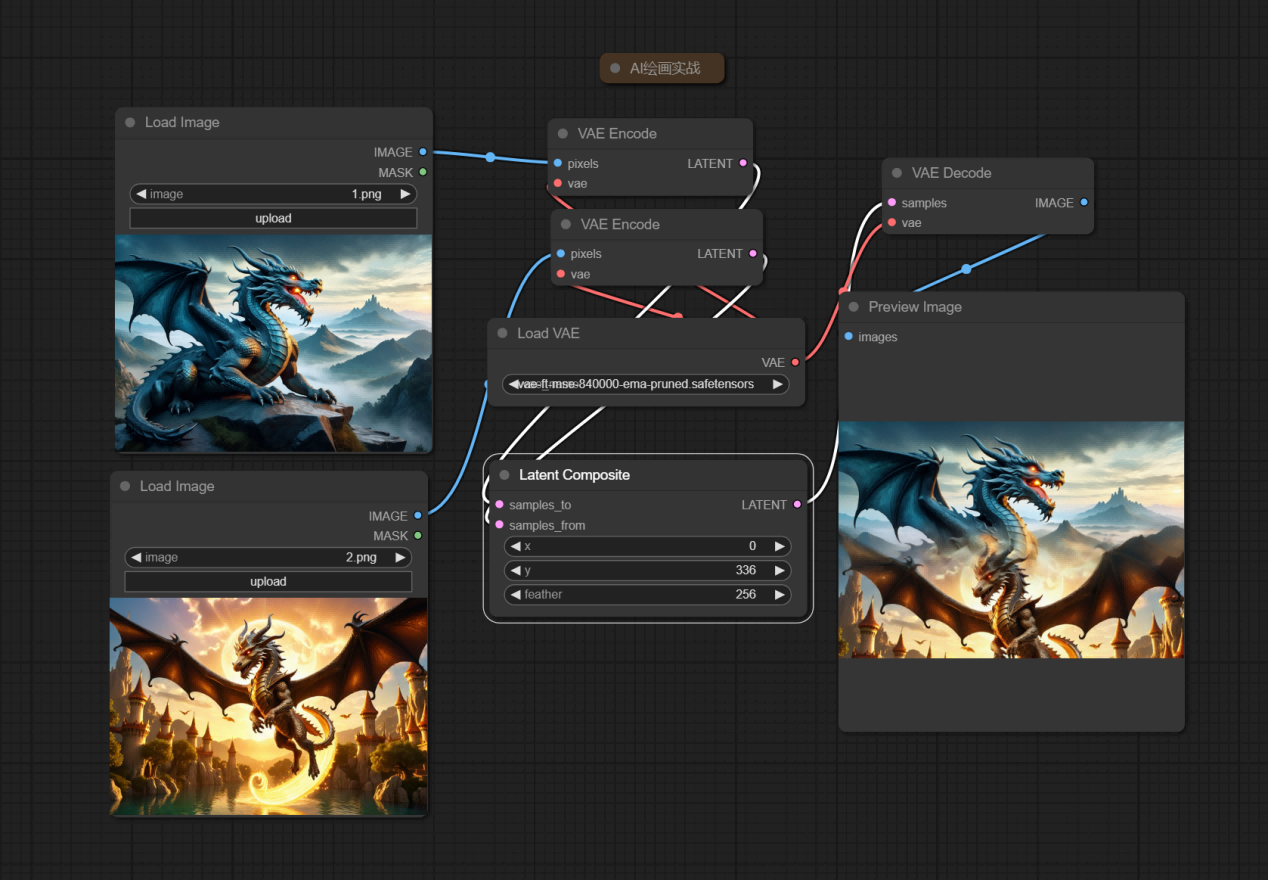
Task: Increase the y value of 336
Action: click(779, 570)
